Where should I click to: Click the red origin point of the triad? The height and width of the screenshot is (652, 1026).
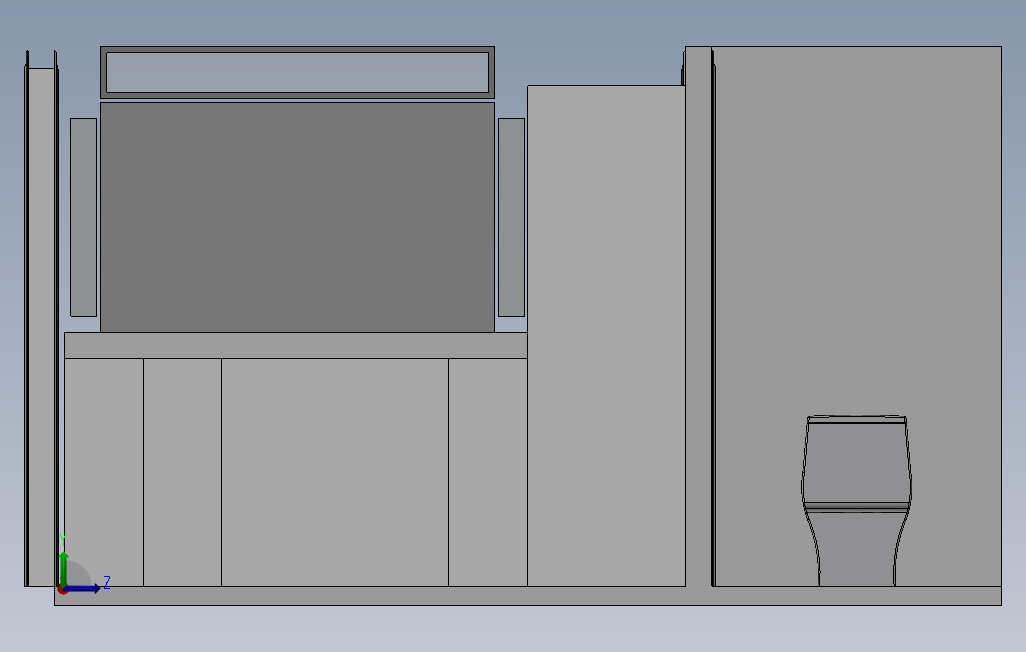tap(62, 590)
